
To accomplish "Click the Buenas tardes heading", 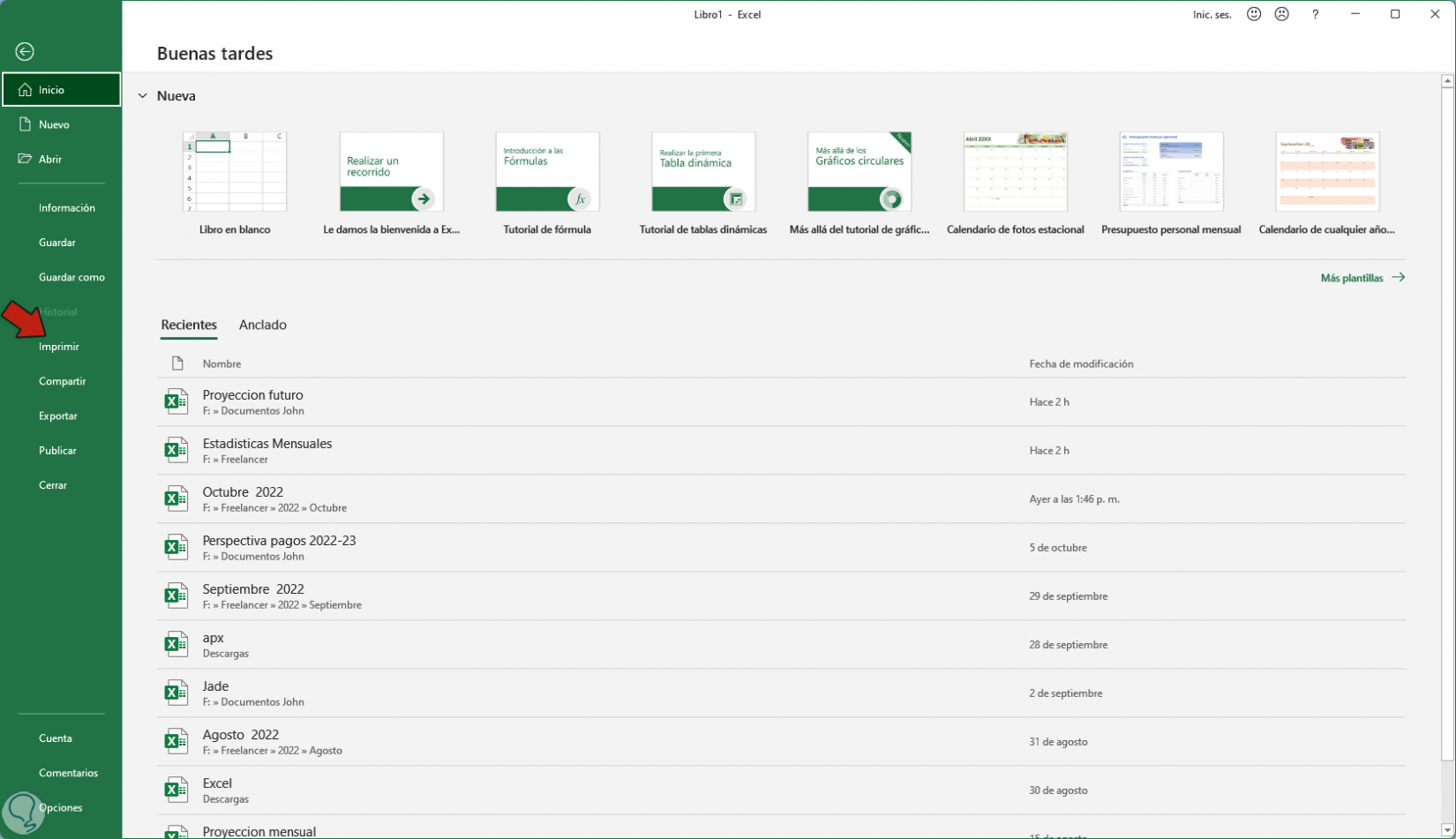I will 214,54.
